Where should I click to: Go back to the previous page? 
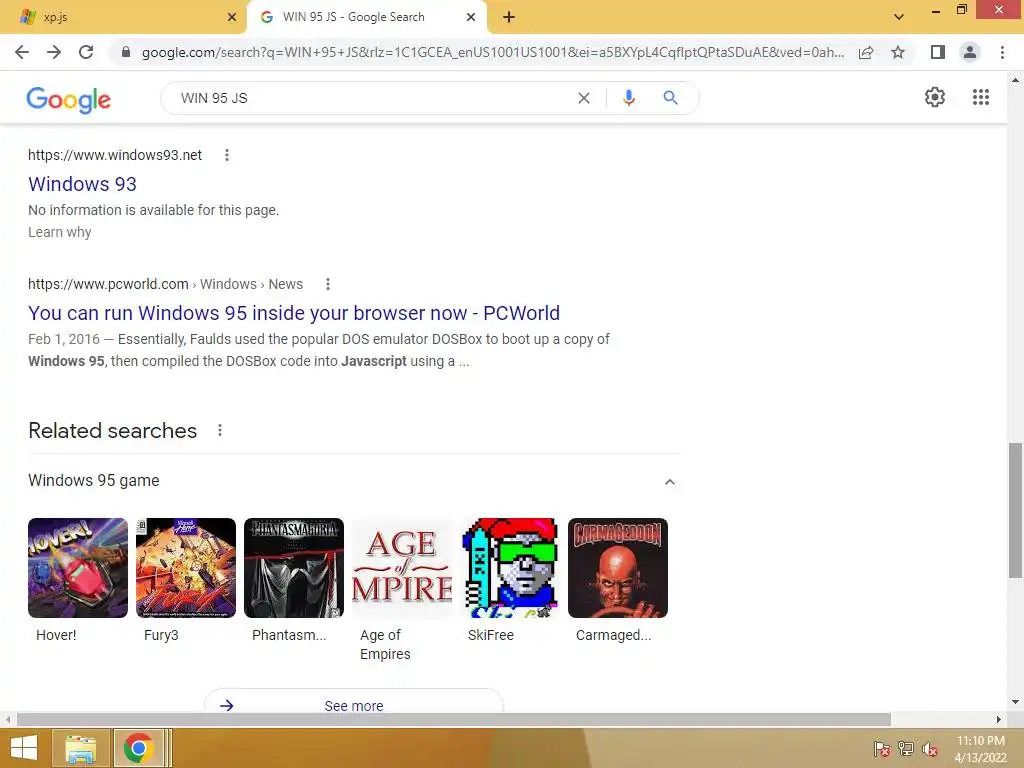[x=22, y=52]
